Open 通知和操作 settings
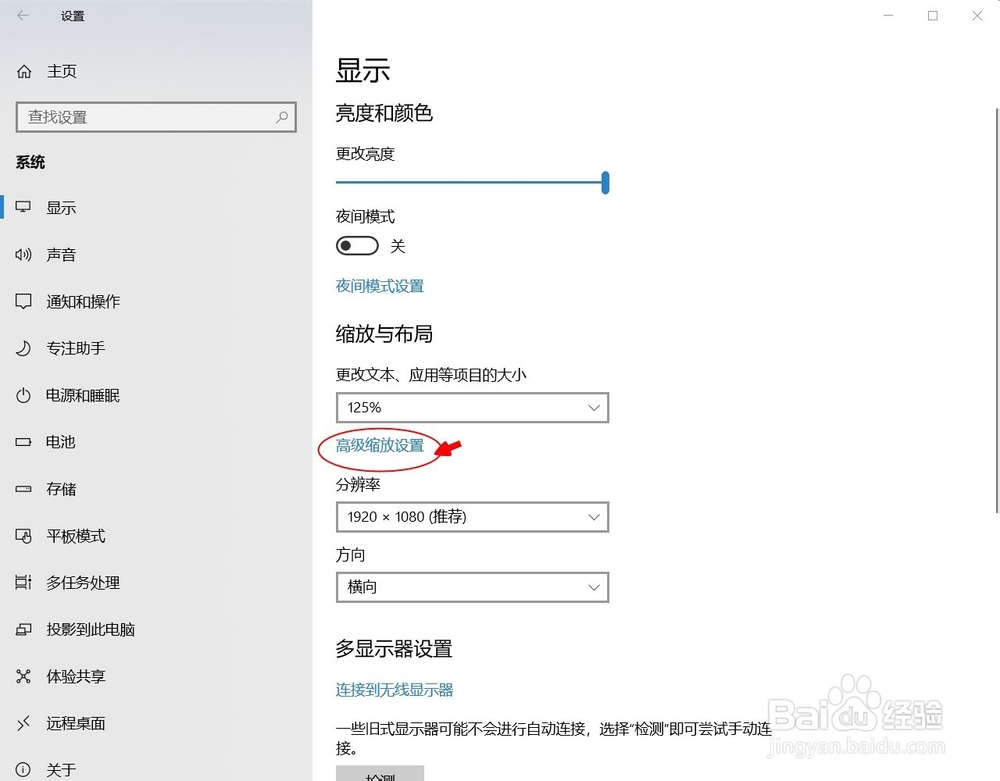This screenshot has height=781, width=1000. point(85,301)
